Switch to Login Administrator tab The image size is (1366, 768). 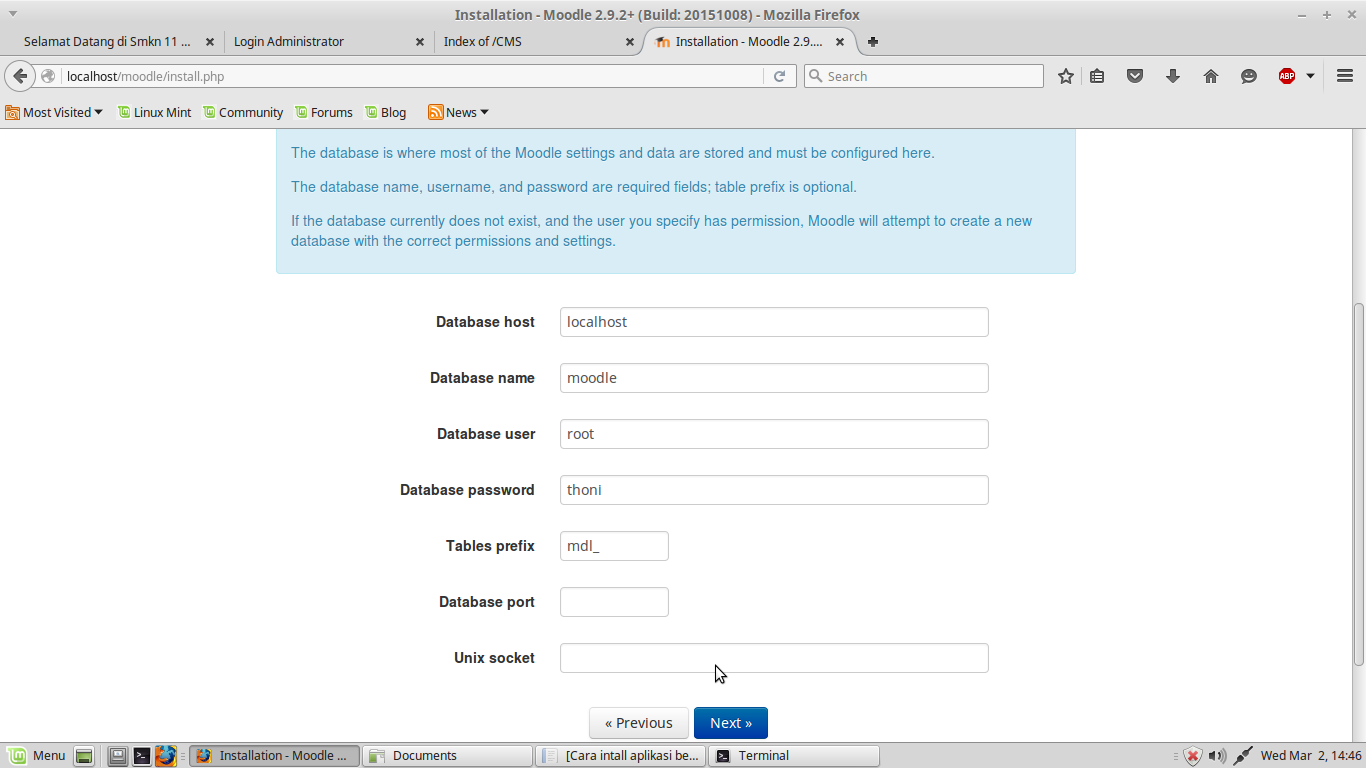click(x=289, y=42)
